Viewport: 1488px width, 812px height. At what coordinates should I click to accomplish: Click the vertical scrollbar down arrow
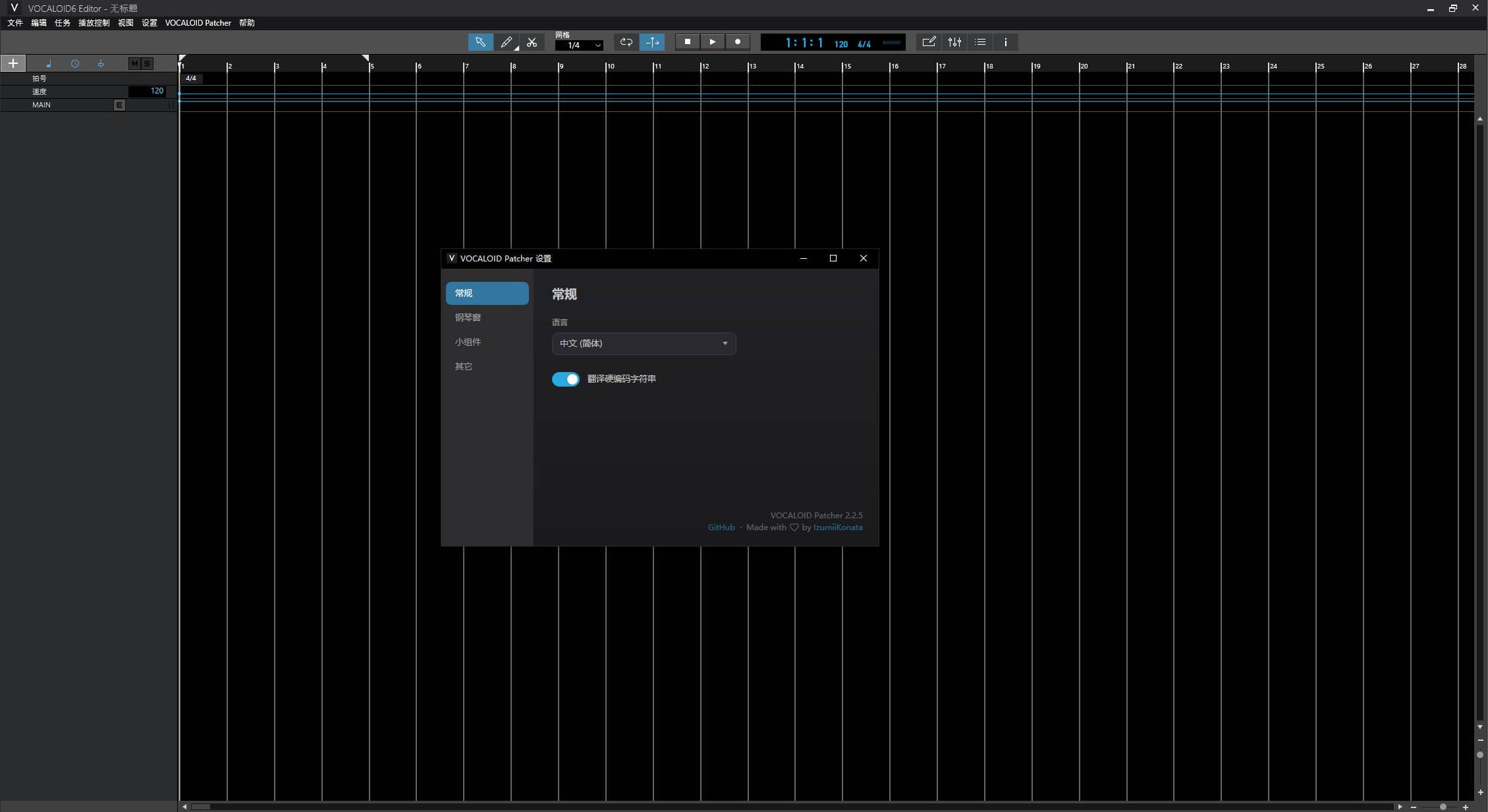point(1480,727)
